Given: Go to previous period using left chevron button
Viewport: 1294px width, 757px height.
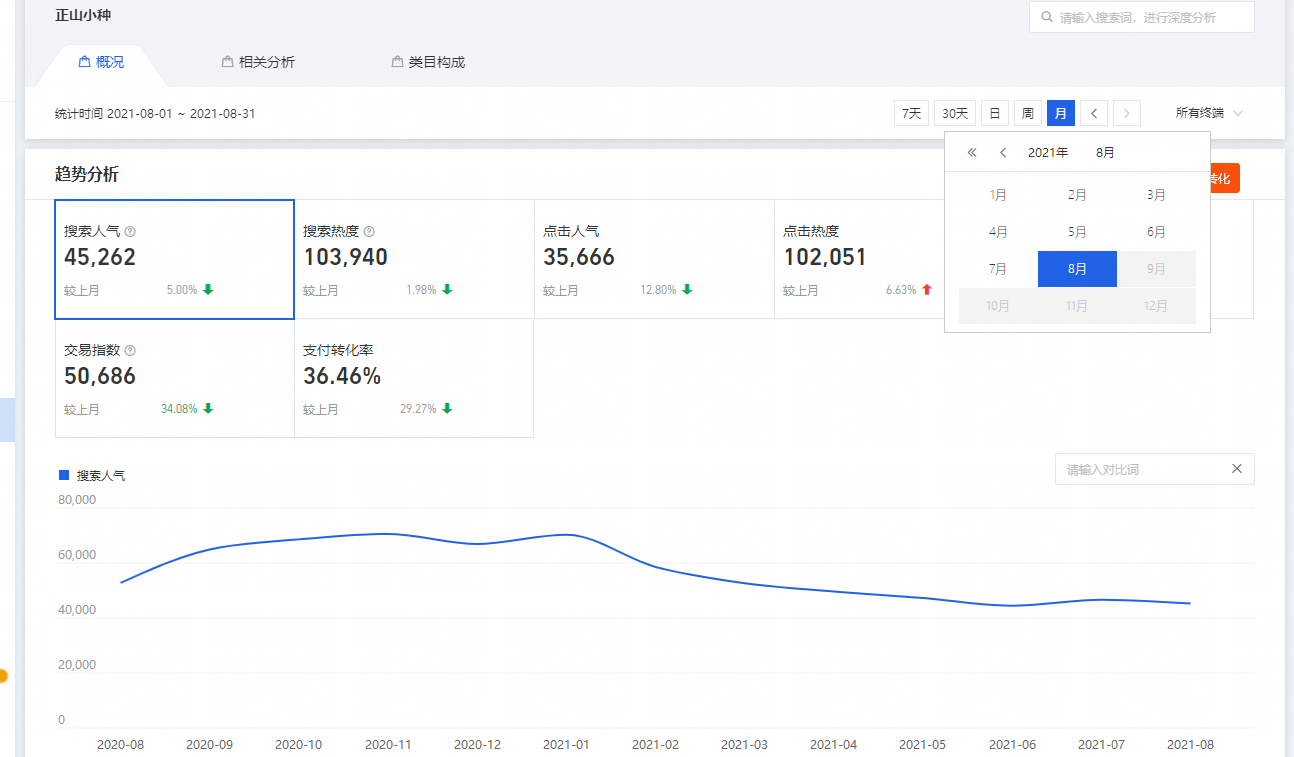Looking at the screenshot, I should [x=1094, y=113].
